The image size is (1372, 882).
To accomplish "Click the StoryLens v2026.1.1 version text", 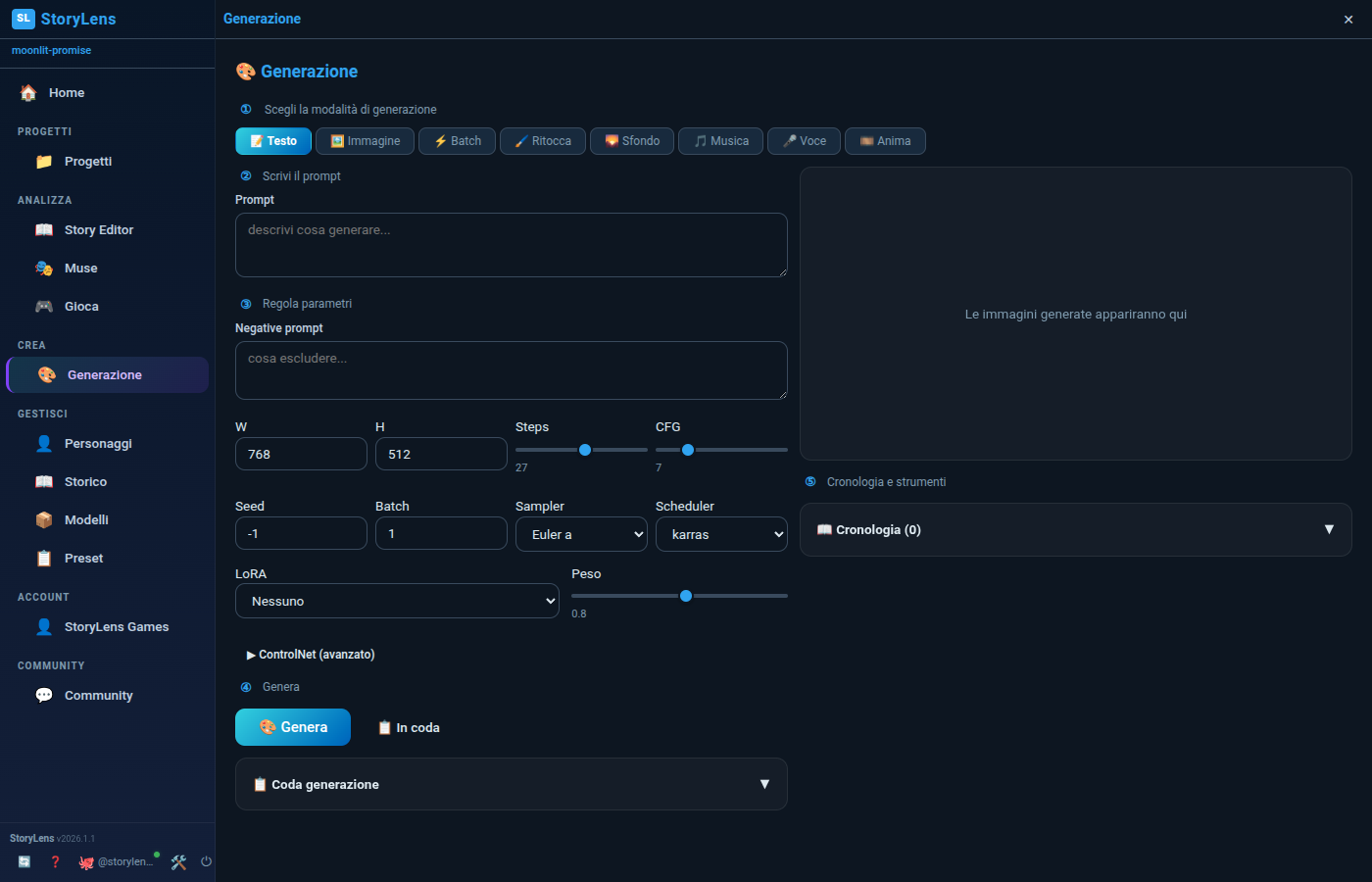I will pos(52,839).
